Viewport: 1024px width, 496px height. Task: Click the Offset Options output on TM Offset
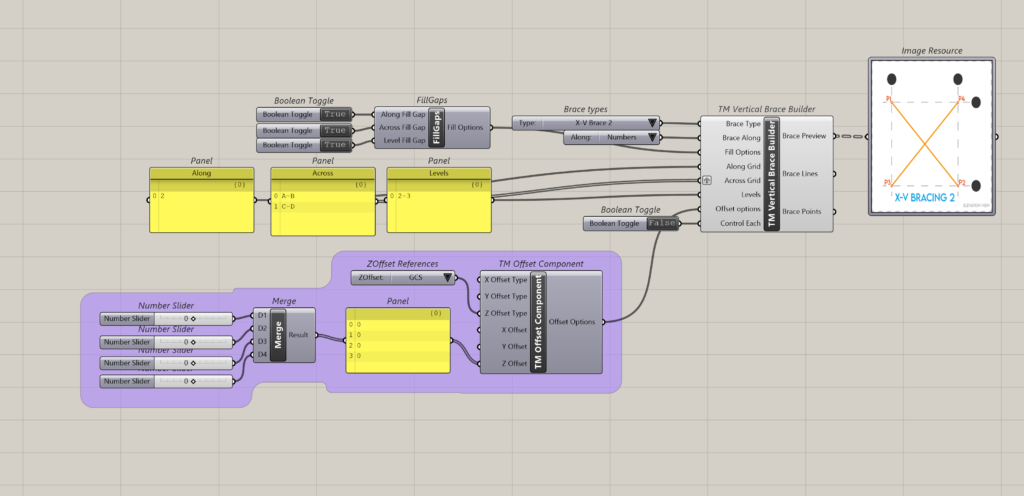(x=573, y=321)
